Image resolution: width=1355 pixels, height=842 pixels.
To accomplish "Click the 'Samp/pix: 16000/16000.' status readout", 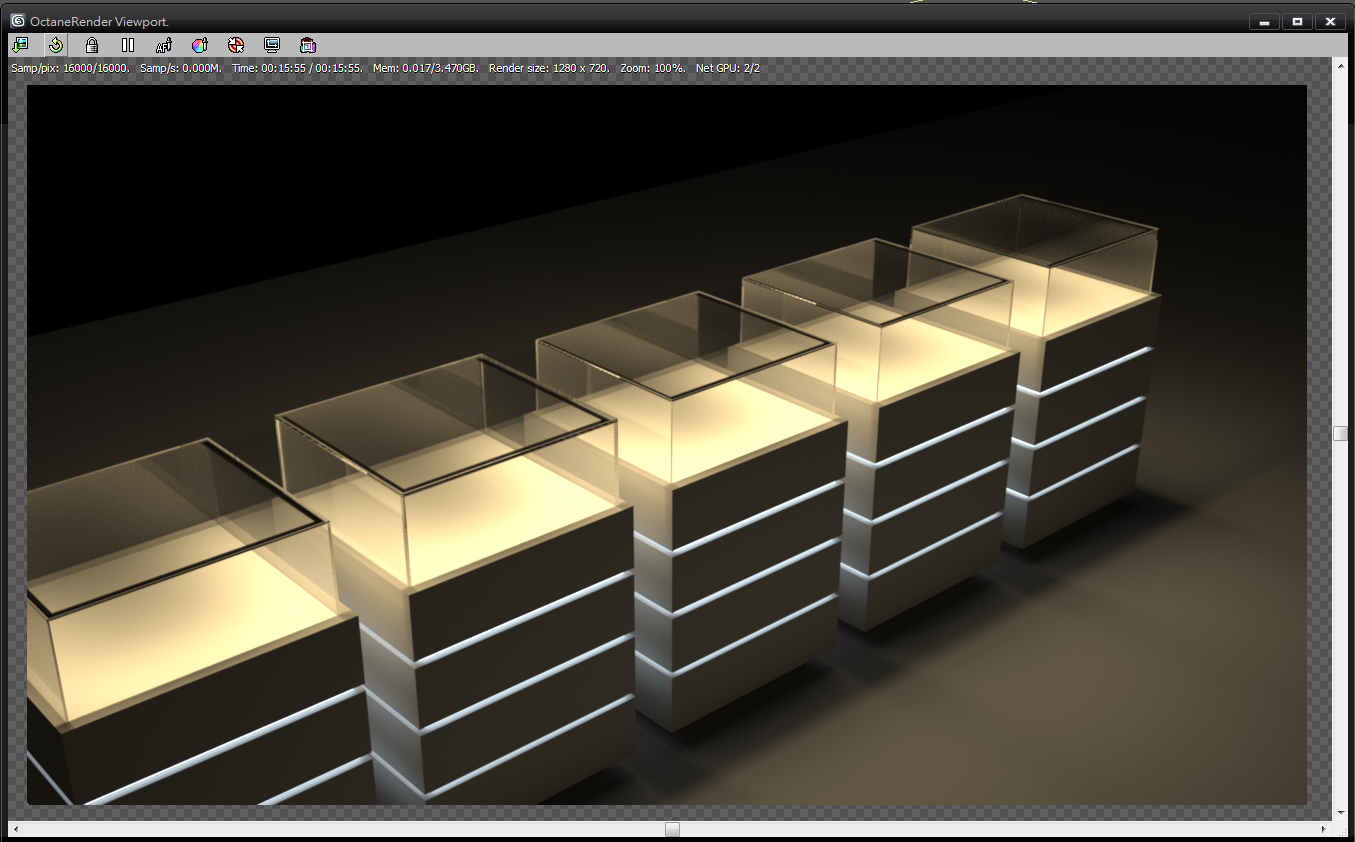I will coord(70,68).
